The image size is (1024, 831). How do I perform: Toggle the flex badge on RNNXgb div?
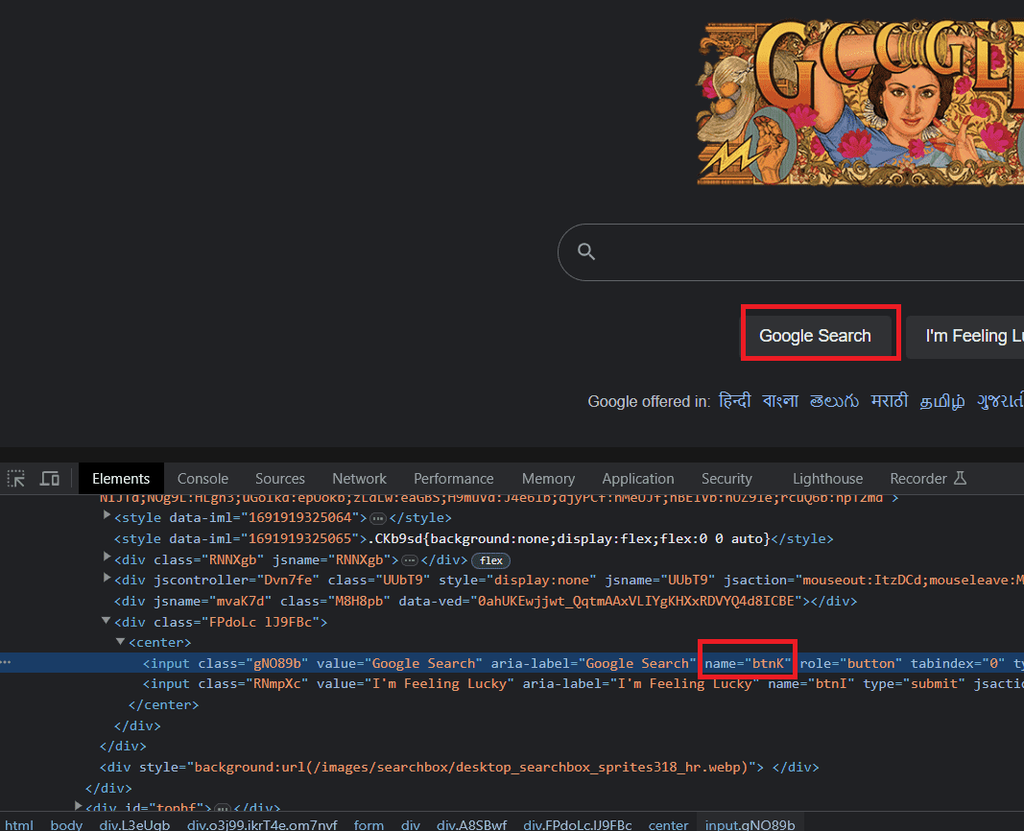pyautogui.click(x=491, y=561)
